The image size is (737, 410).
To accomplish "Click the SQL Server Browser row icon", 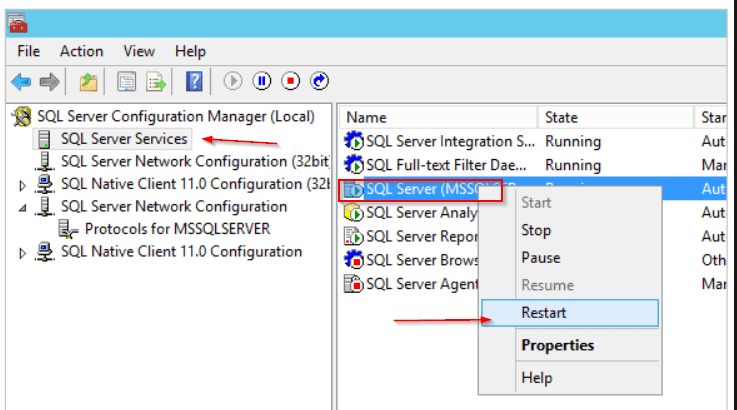I will pyautogui.click(x=353, y=260).
